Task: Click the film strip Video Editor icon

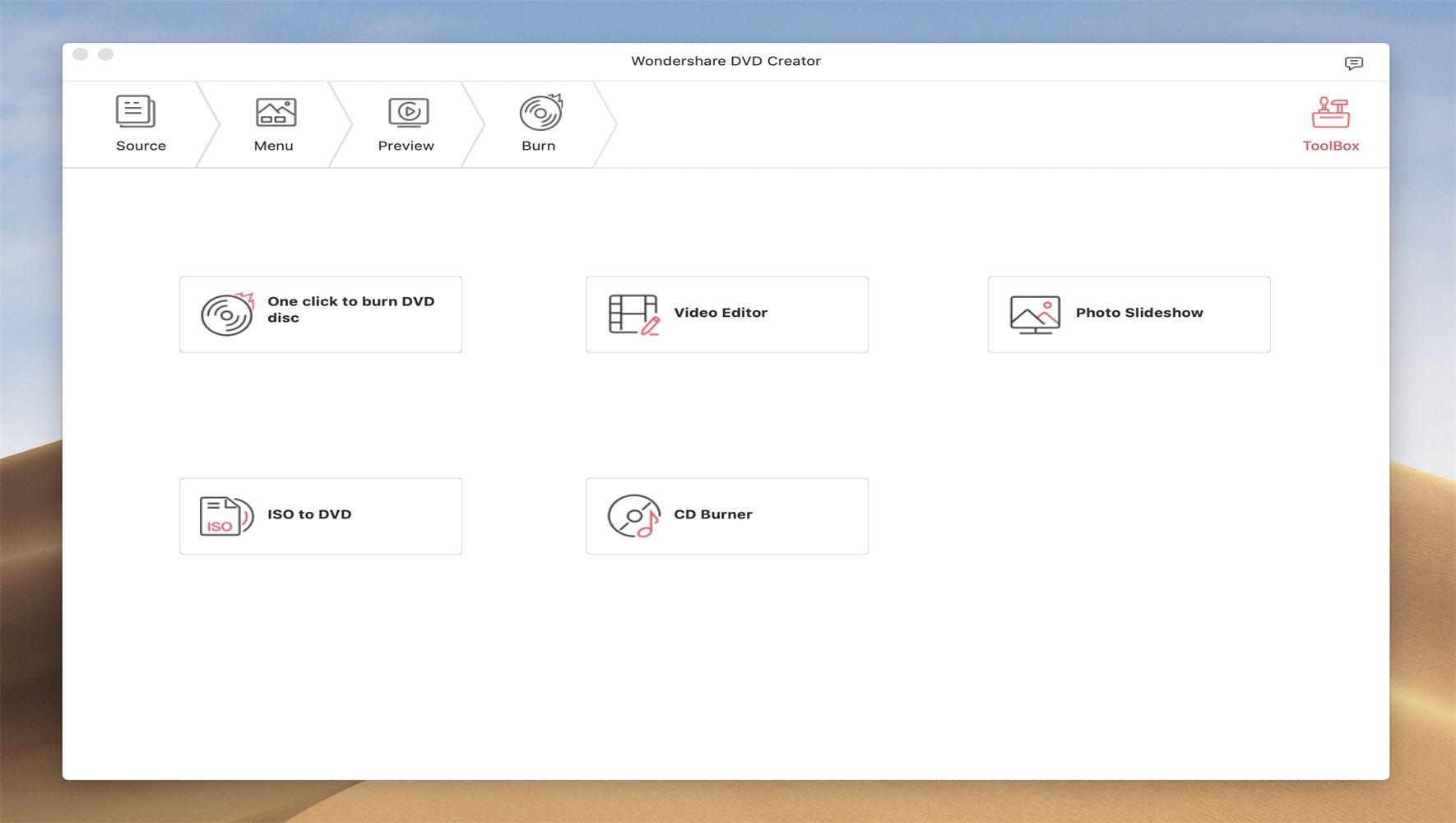Action: click(x=633, y=314)
